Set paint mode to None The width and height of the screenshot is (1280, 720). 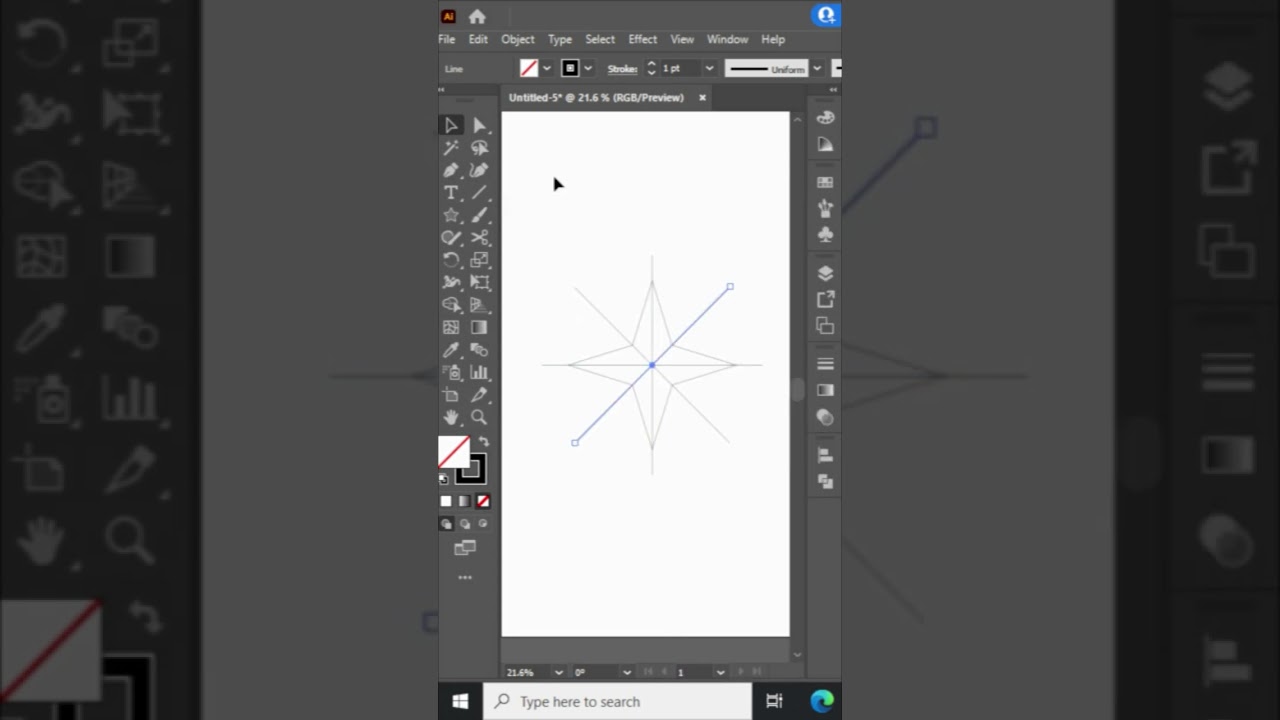point(483,501)
